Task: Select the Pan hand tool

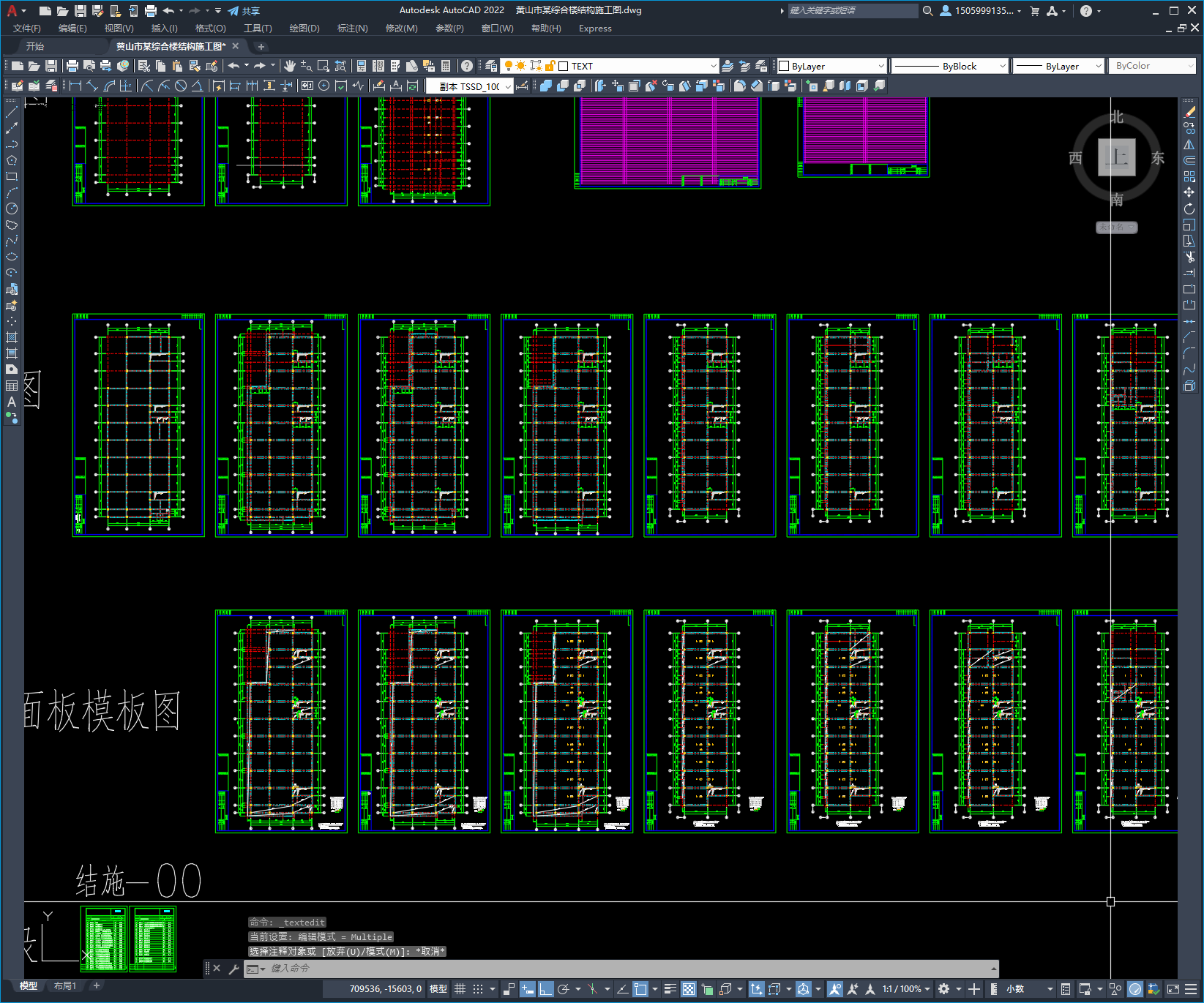Action: point(290,66)
